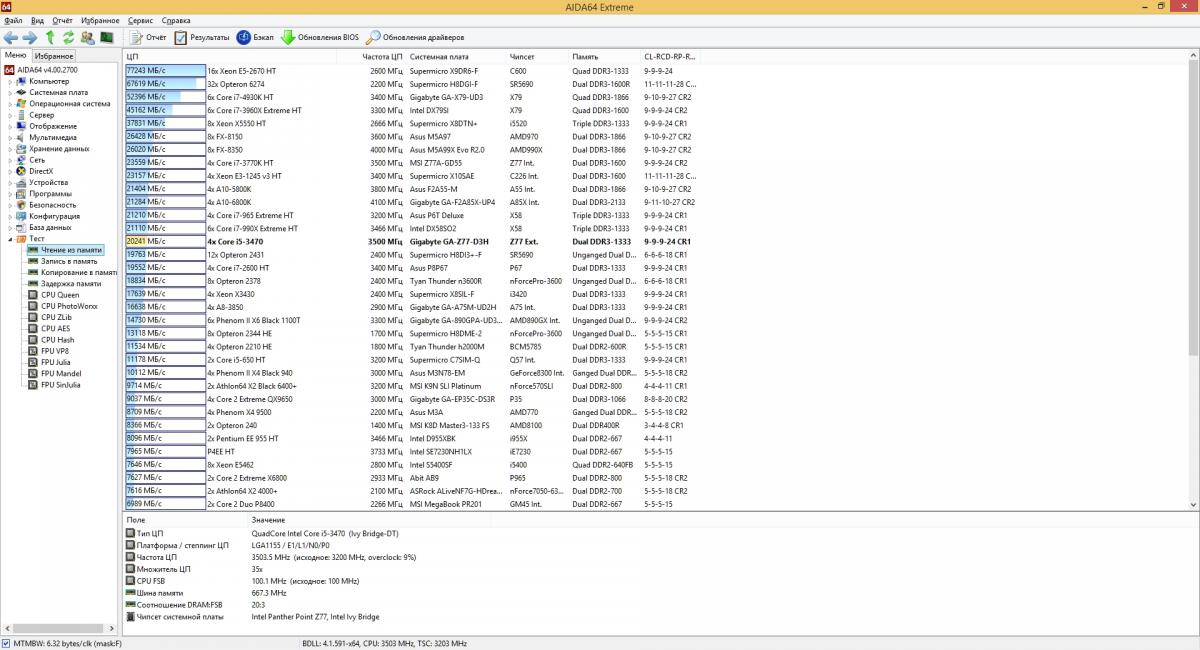
Task: Toggle the MTMBW checkbox in status bar
Action: pyautogui.click(x=7, y=643)
